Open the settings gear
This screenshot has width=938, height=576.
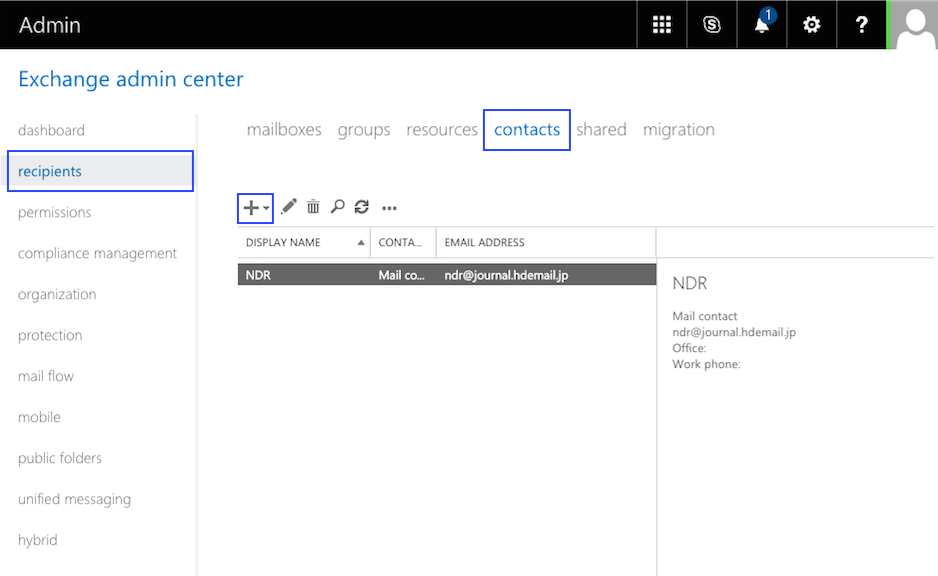(x=811, y=25)
